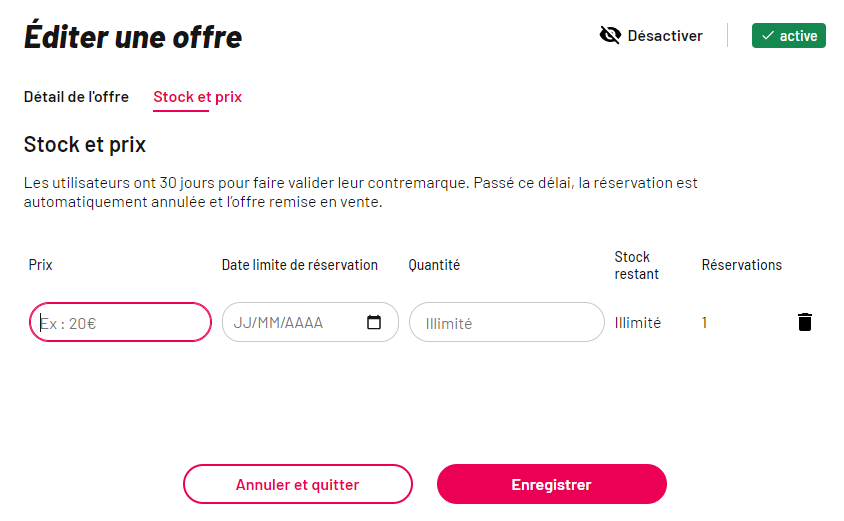This screenshot has width=844, height=521.
Task: Click the crossed-out eye icon beside Désactiver
Action: (610, 36)
